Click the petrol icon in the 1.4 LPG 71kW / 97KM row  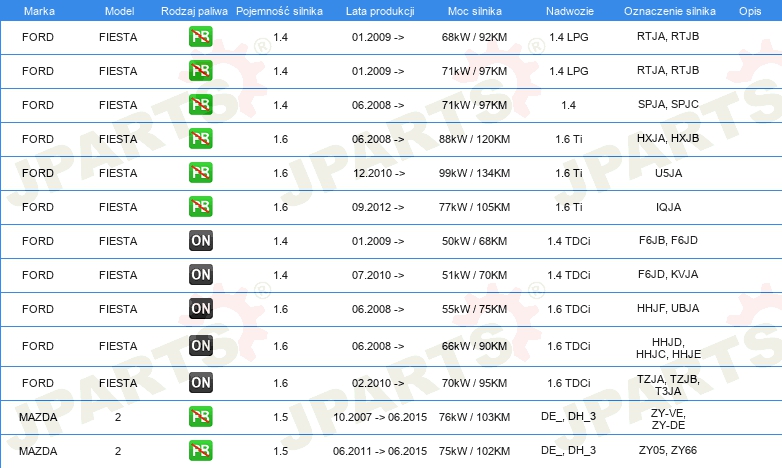(x=200, y=71)
